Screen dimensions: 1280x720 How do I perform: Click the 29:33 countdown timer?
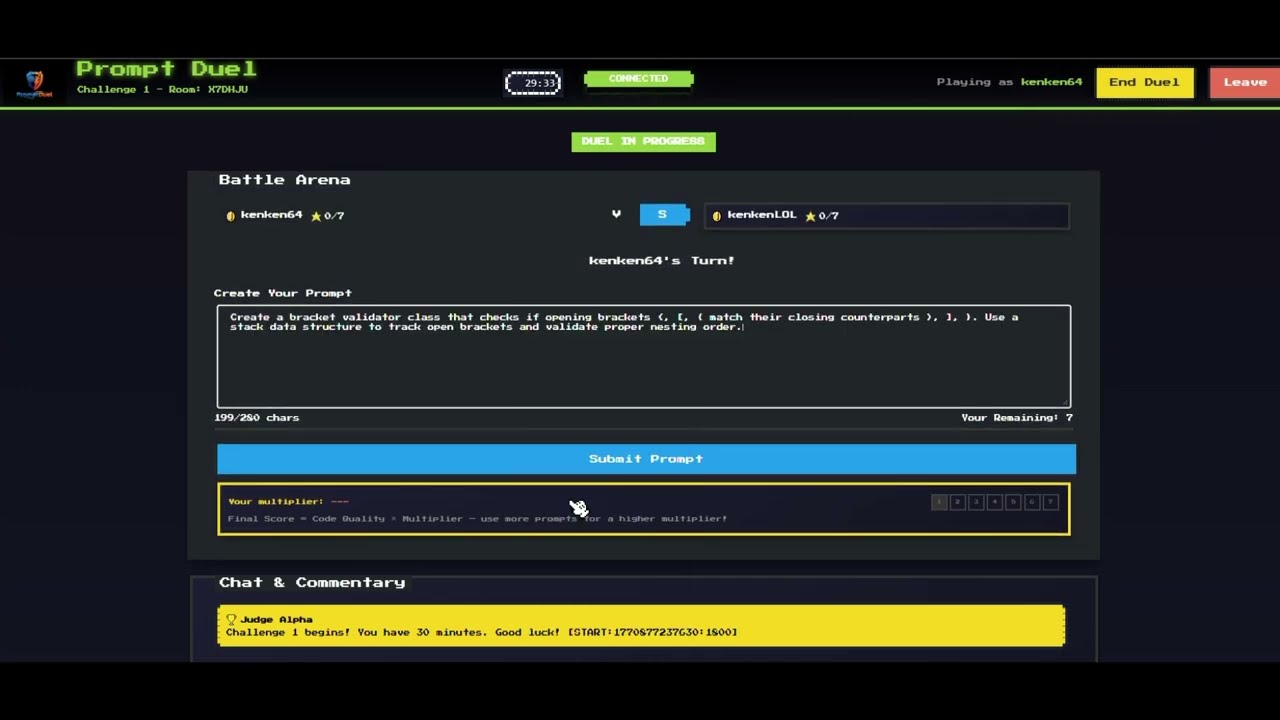[533, 83]
